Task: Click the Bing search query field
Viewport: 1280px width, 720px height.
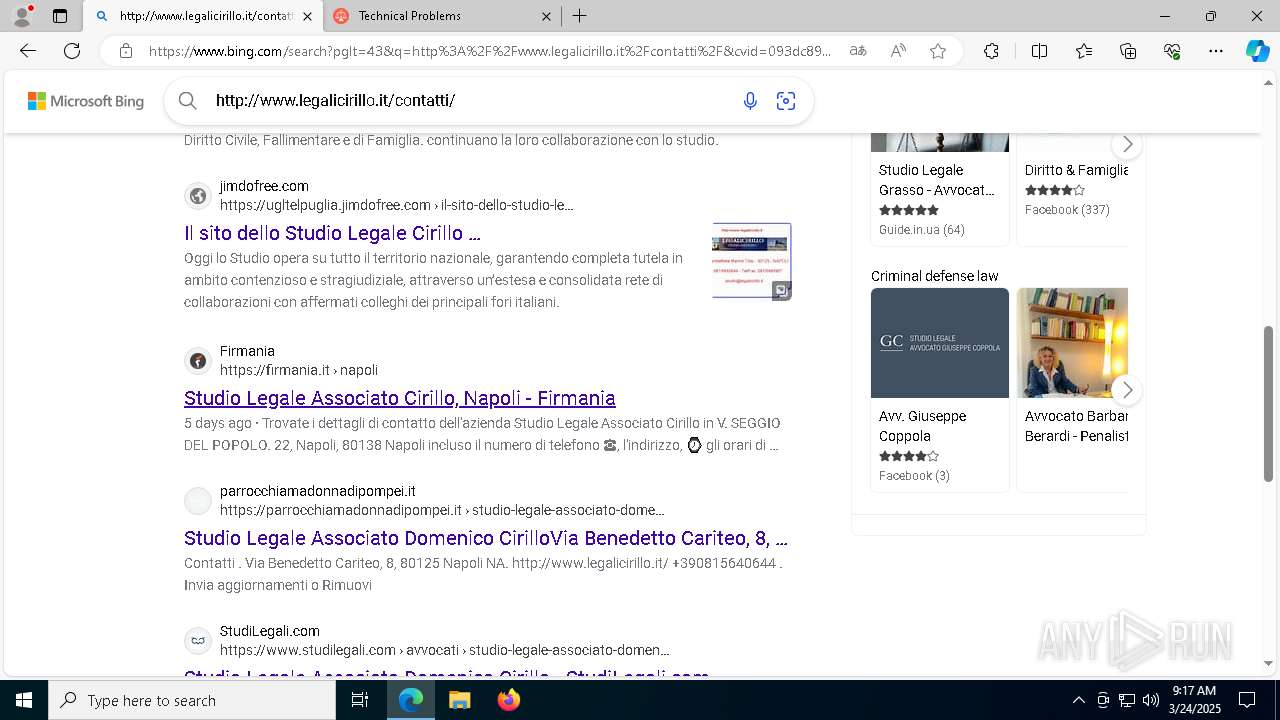Action: [x=470, y=100]
